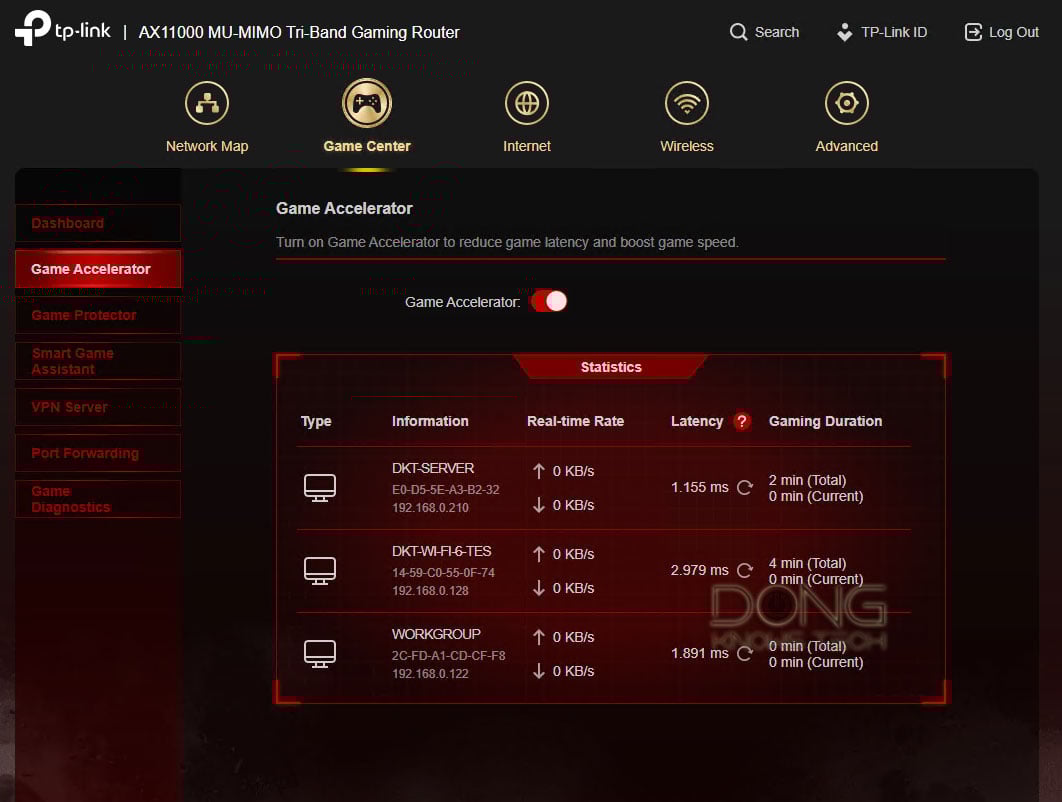Viewport: 1062px width, 802px height.
Task: Click the Advanced label
Action: click(847, 146)
